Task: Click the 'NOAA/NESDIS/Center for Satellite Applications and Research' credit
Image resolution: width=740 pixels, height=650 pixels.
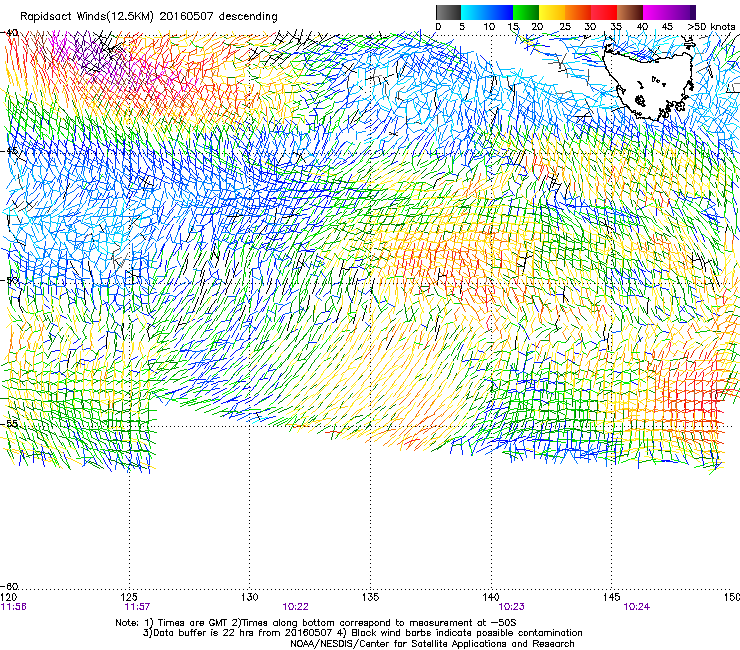Action: (432, 644)
